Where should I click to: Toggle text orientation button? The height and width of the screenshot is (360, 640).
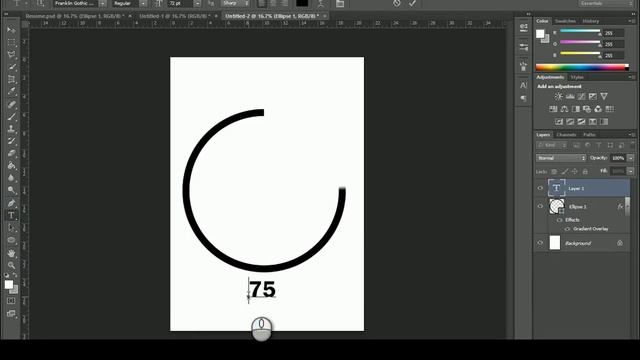[41, 3]
